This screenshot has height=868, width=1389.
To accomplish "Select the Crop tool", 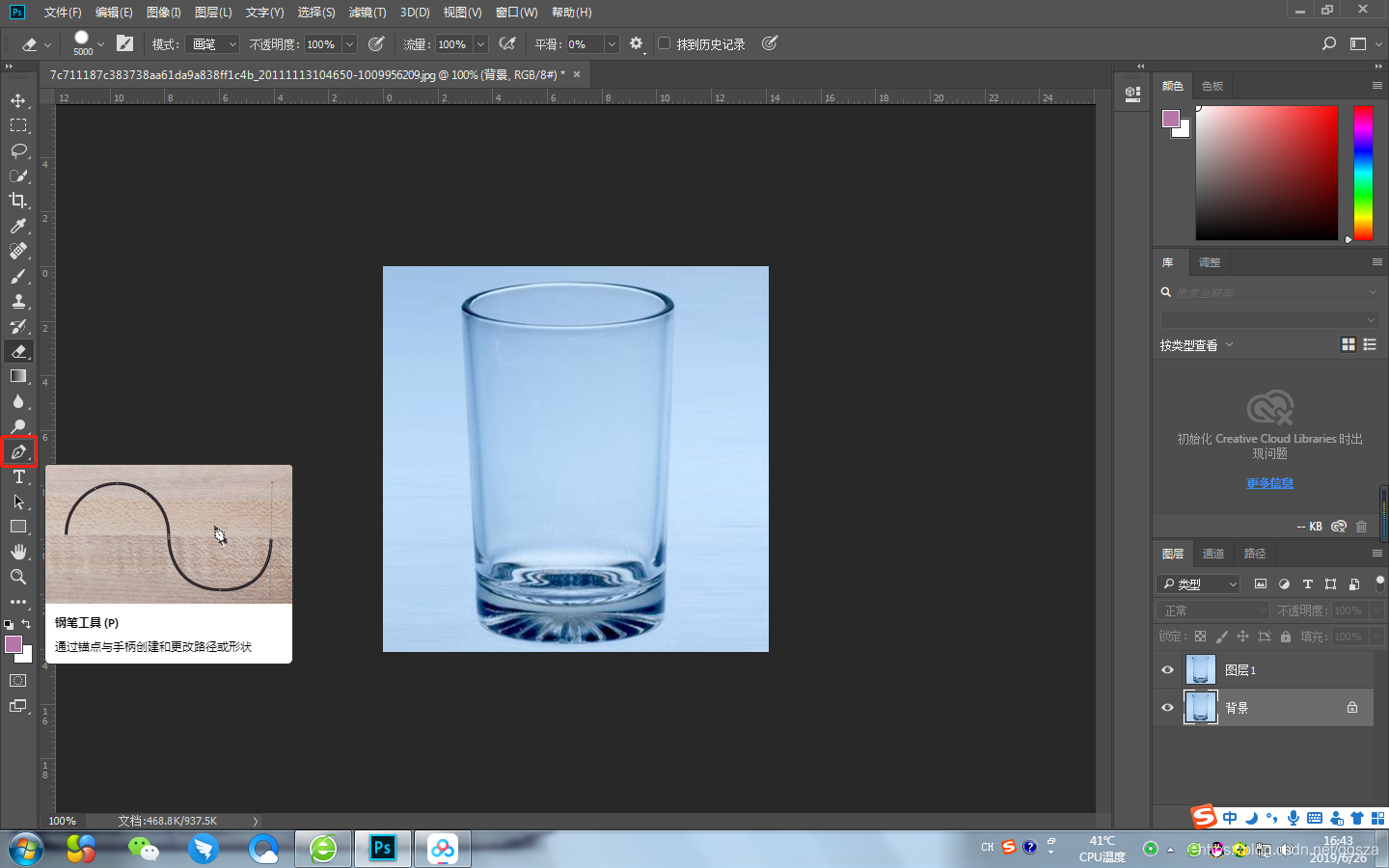I will (18, 201).
